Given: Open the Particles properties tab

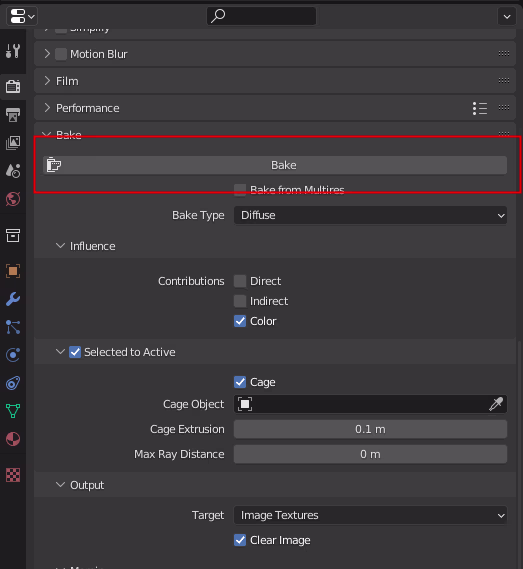Looking at the screenshot, I should (x=13, y=327).
